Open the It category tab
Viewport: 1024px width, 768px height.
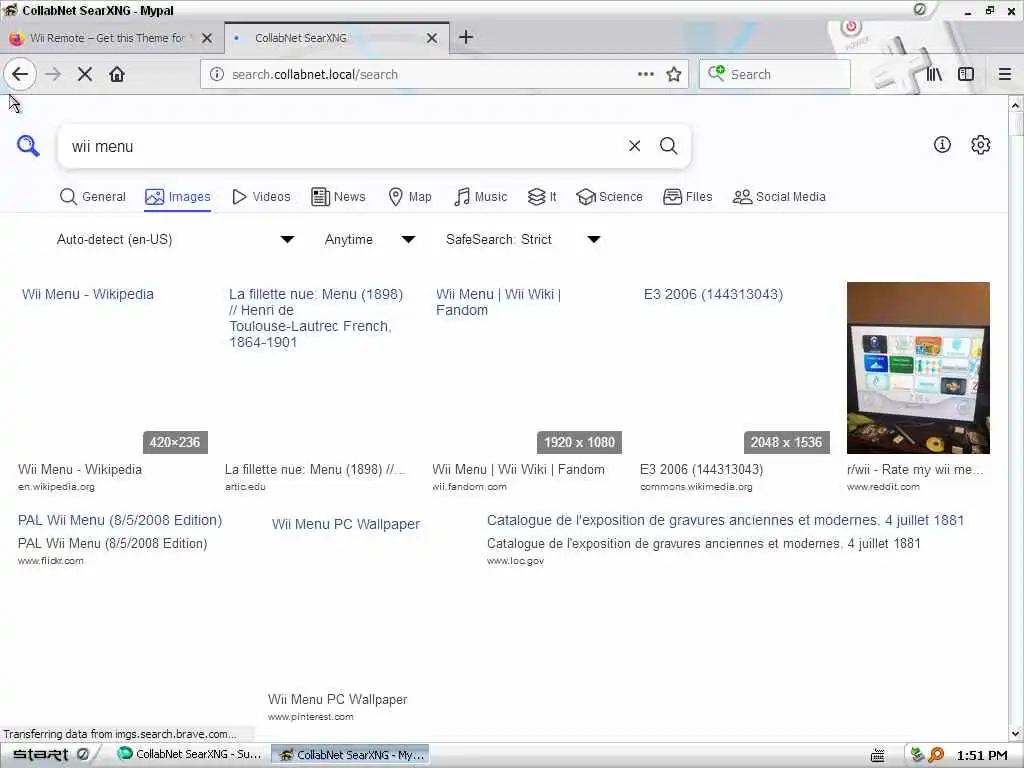542,197
